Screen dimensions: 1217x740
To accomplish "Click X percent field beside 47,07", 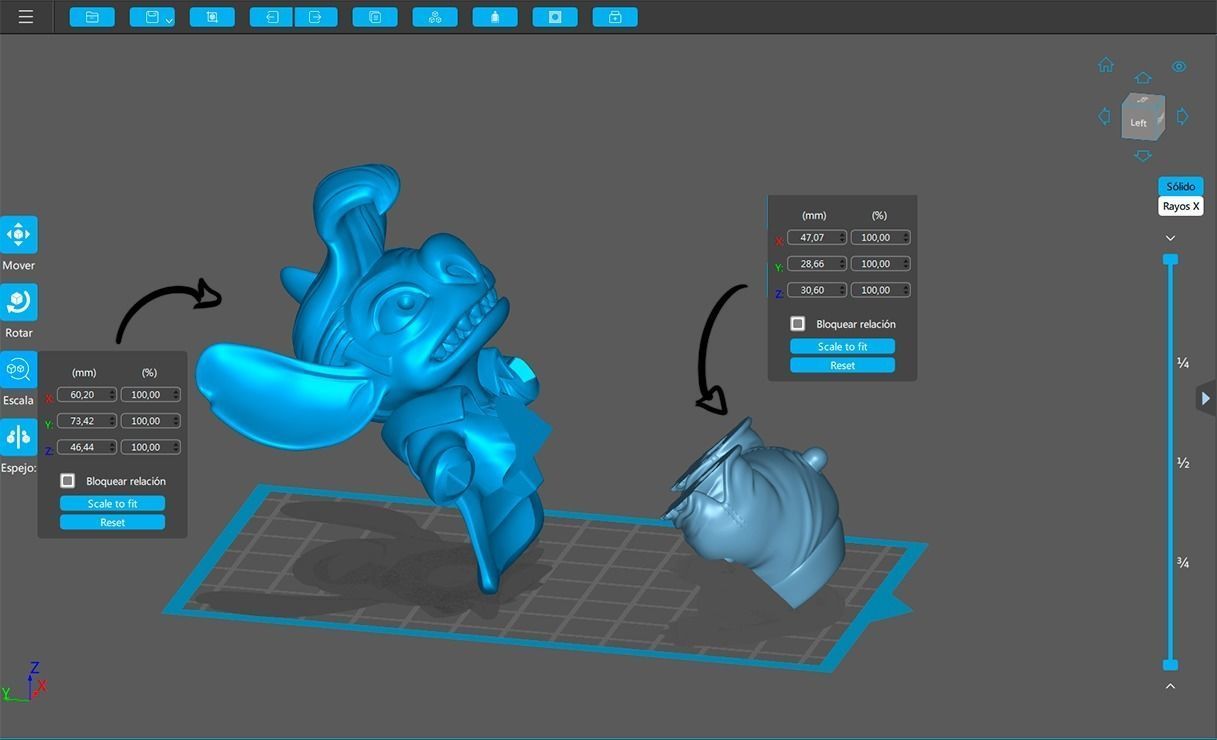I will click(x=881, y=237).
